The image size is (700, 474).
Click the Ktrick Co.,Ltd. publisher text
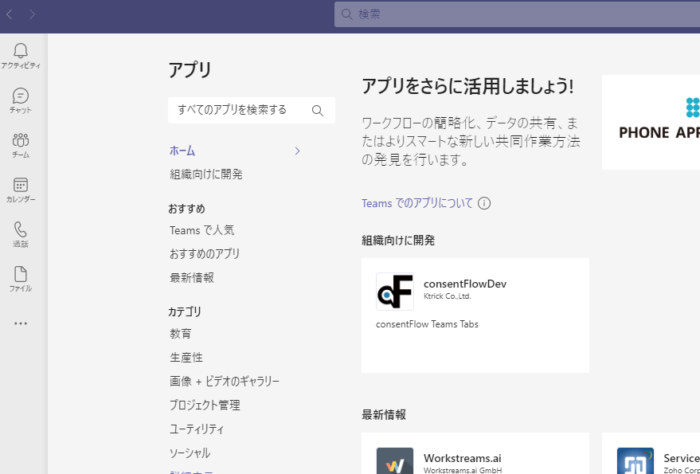click(447, 296)
